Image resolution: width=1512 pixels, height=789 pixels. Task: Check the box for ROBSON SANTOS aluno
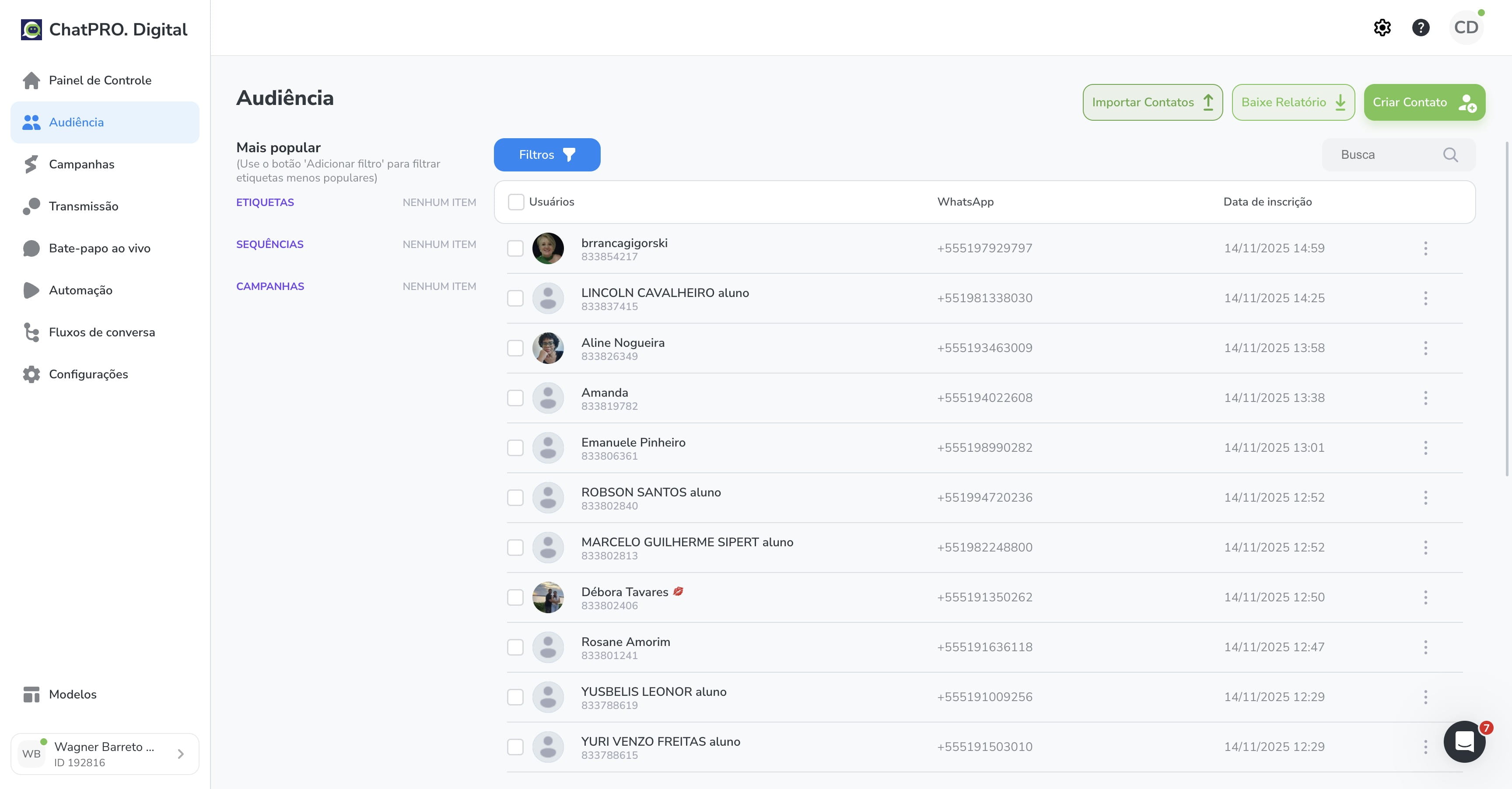[x=515, y=497]
